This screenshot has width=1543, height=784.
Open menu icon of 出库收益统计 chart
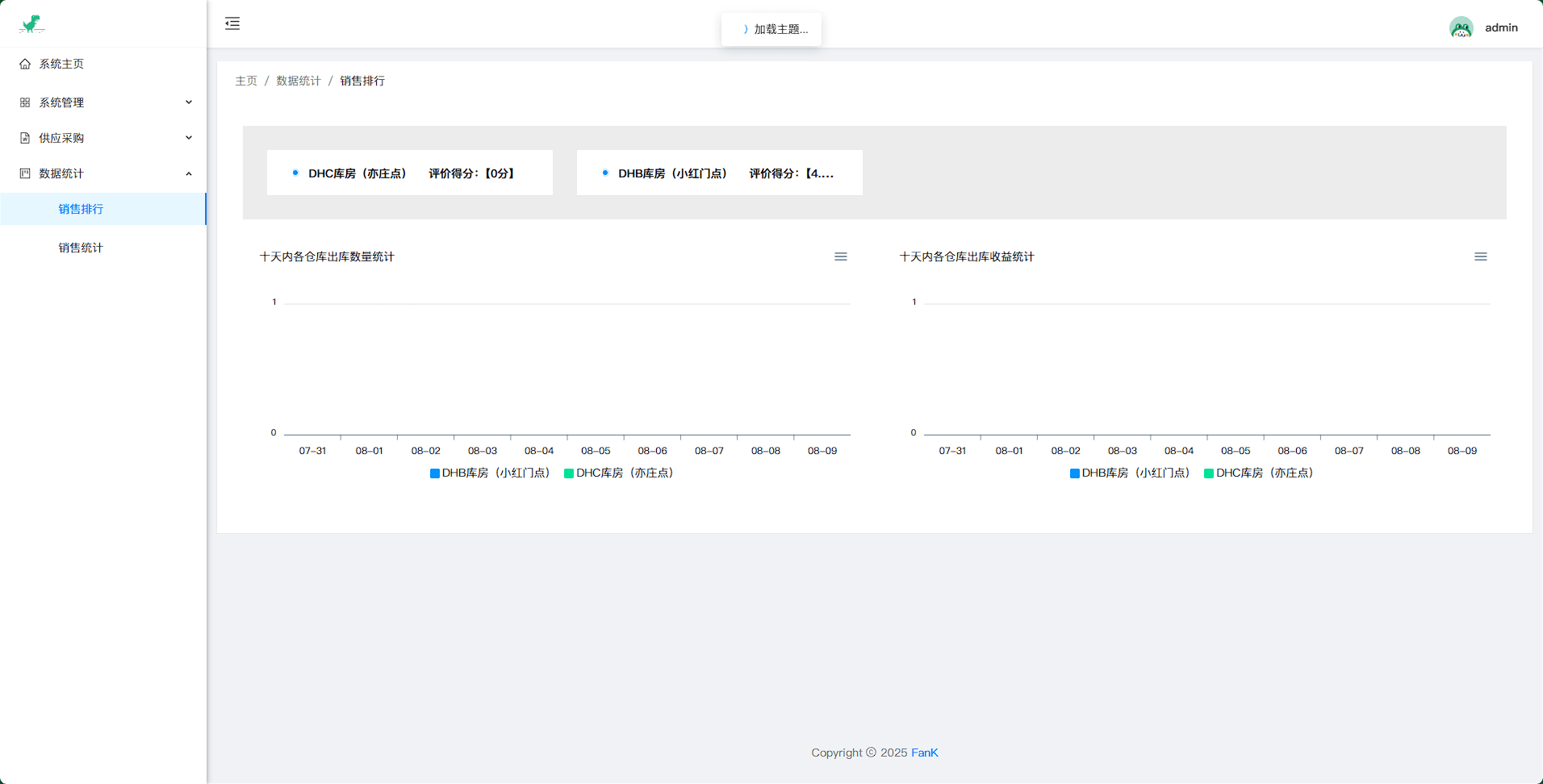[x=1481, y=256]
